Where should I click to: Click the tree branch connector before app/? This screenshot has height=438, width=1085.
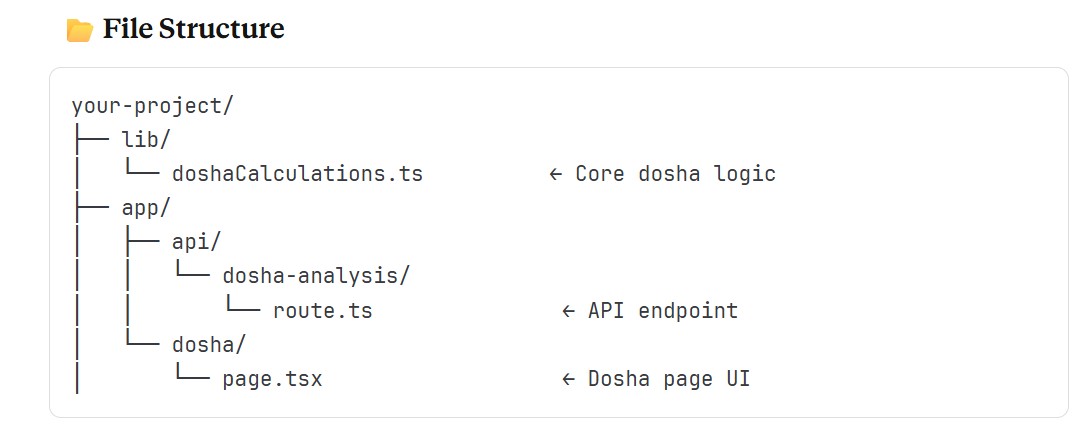coord(91,208)
